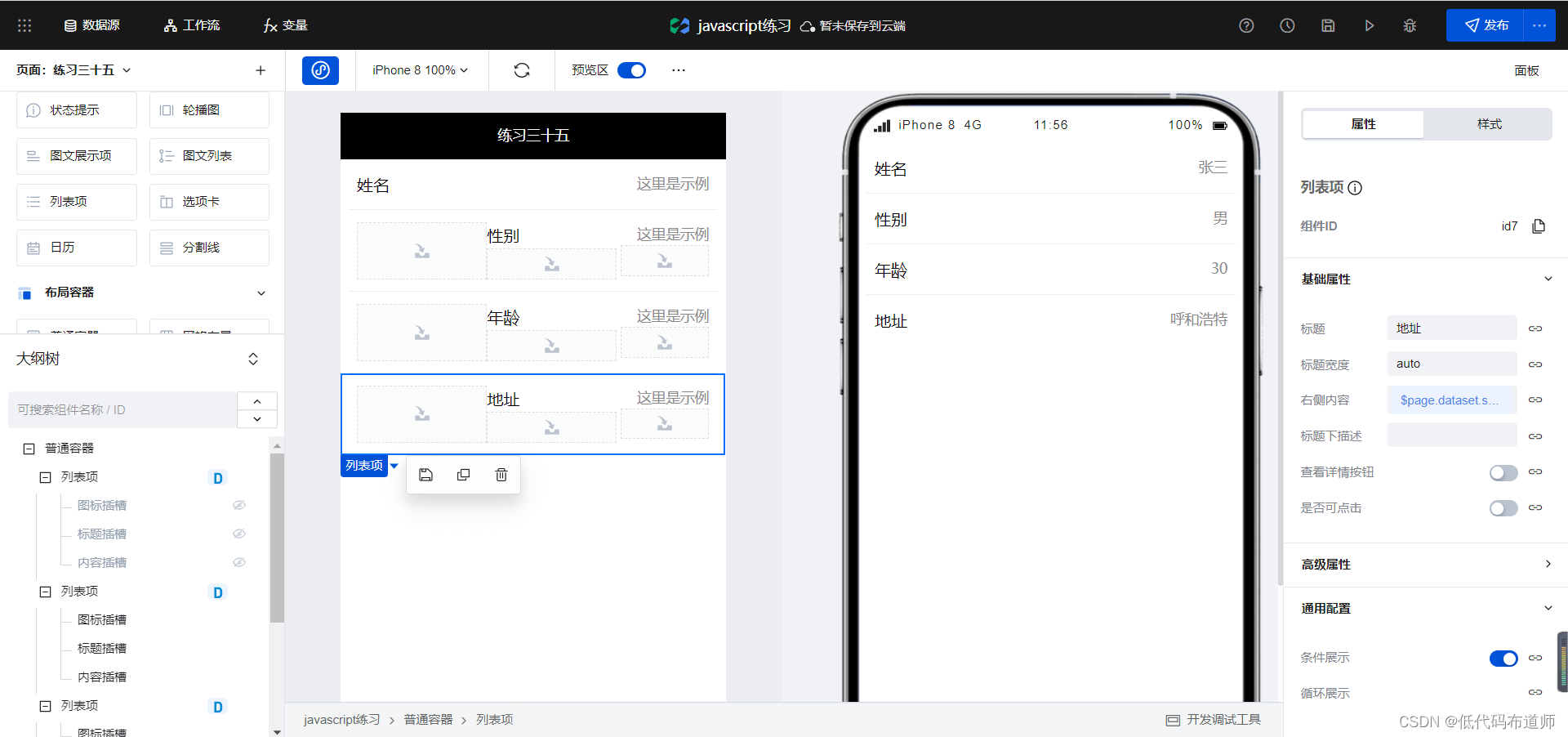Image resolution: width=1568 pixels, height=737 pixels.
Task: Open the iPhone 8 100% device dropdown
Action: [420, 70]
